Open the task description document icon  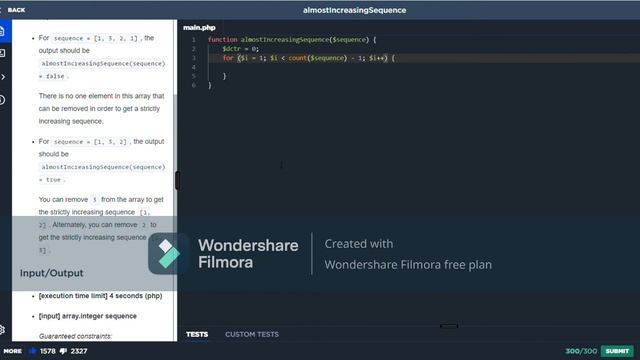coord(2,31)
